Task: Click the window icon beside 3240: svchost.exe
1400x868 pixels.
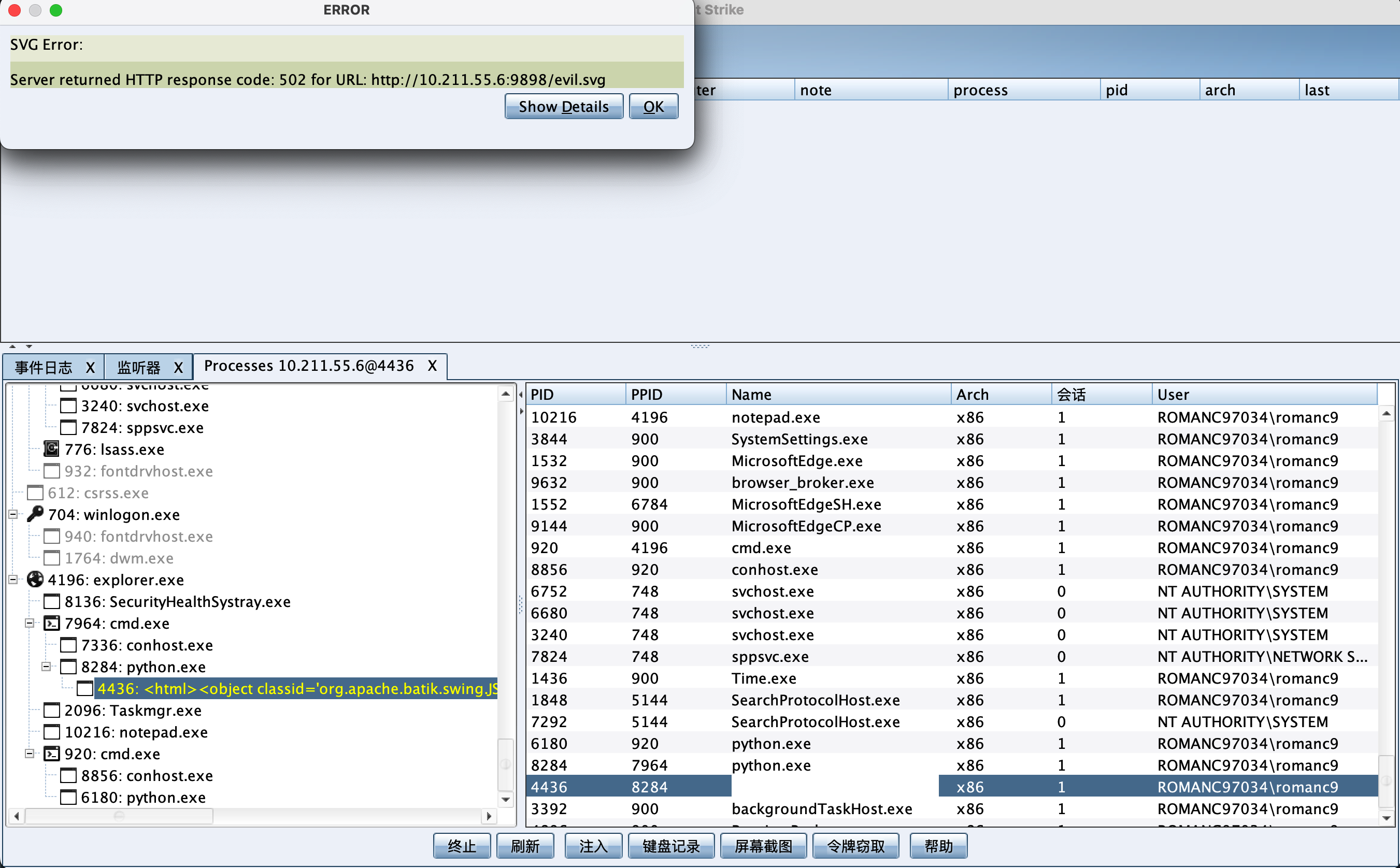Action: click(x=68, y=406)
